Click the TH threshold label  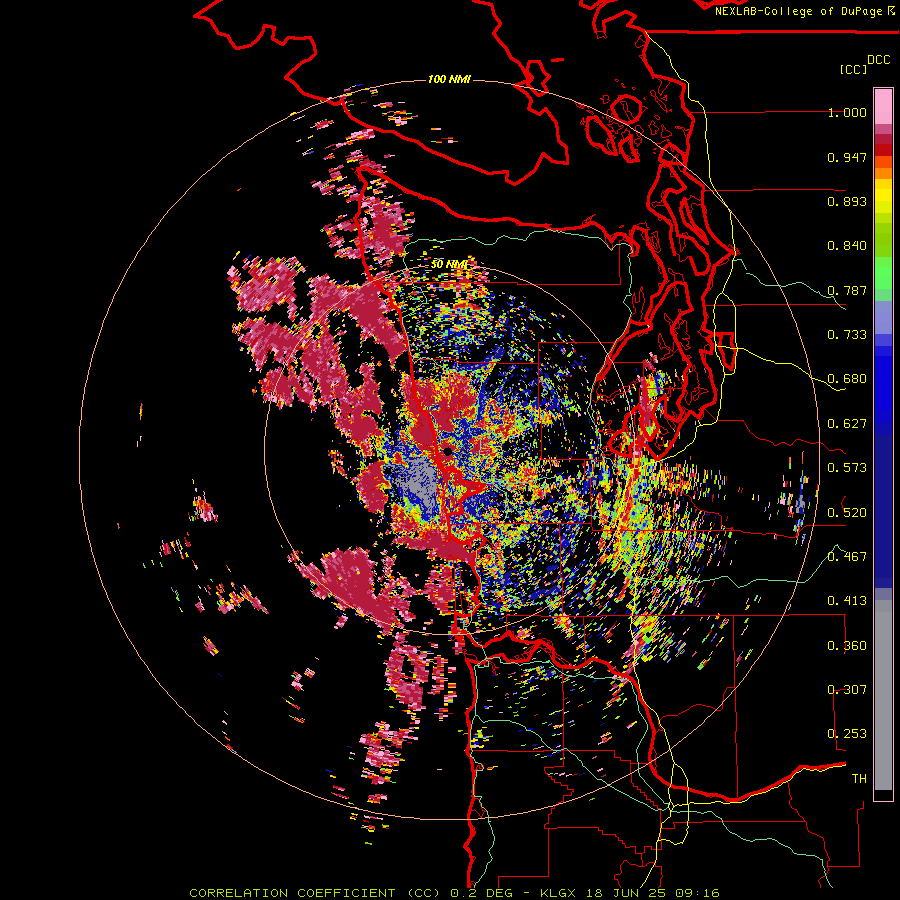coord(859,778)
